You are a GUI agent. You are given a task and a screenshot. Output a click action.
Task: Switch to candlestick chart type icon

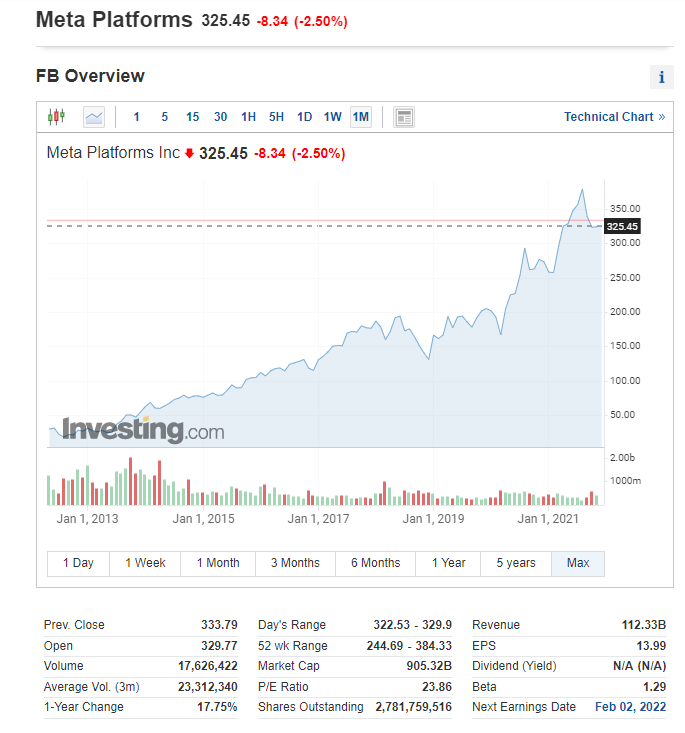tap(56, 116)
